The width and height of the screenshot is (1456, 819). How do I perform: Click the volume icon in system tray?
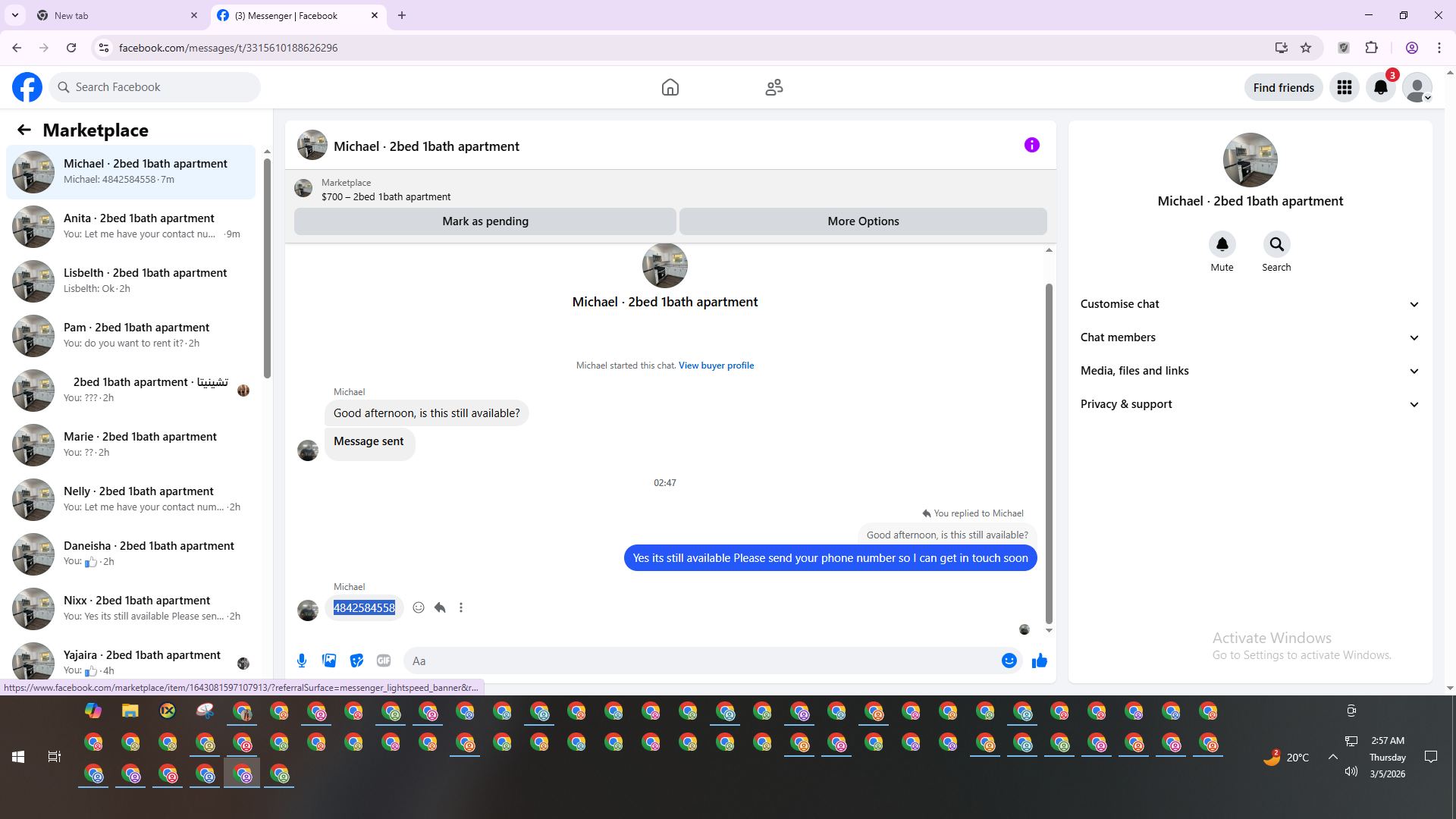(1351, 772)
